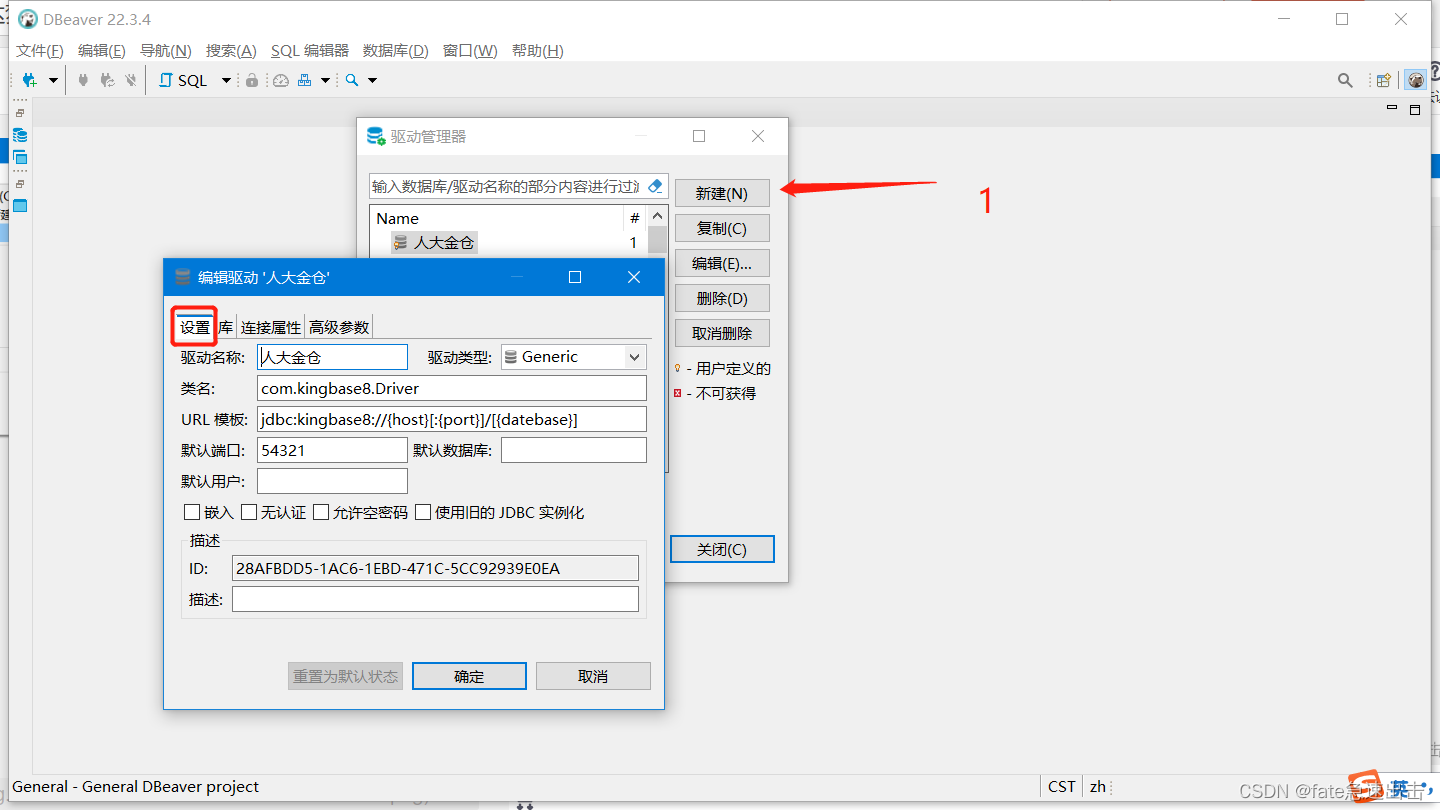This screenshot has height=810, width=1440.
Task: Open the new connection dropdown arrow
Action: pyautogui.click(x=53, y=80)
